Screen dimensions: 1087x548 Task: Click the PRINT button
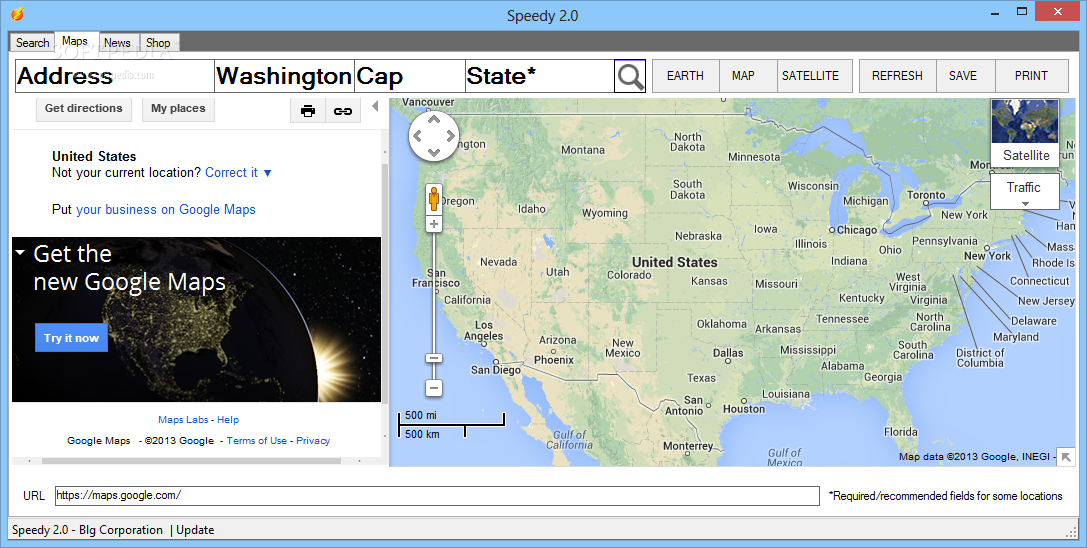[x=1031, y=76]
